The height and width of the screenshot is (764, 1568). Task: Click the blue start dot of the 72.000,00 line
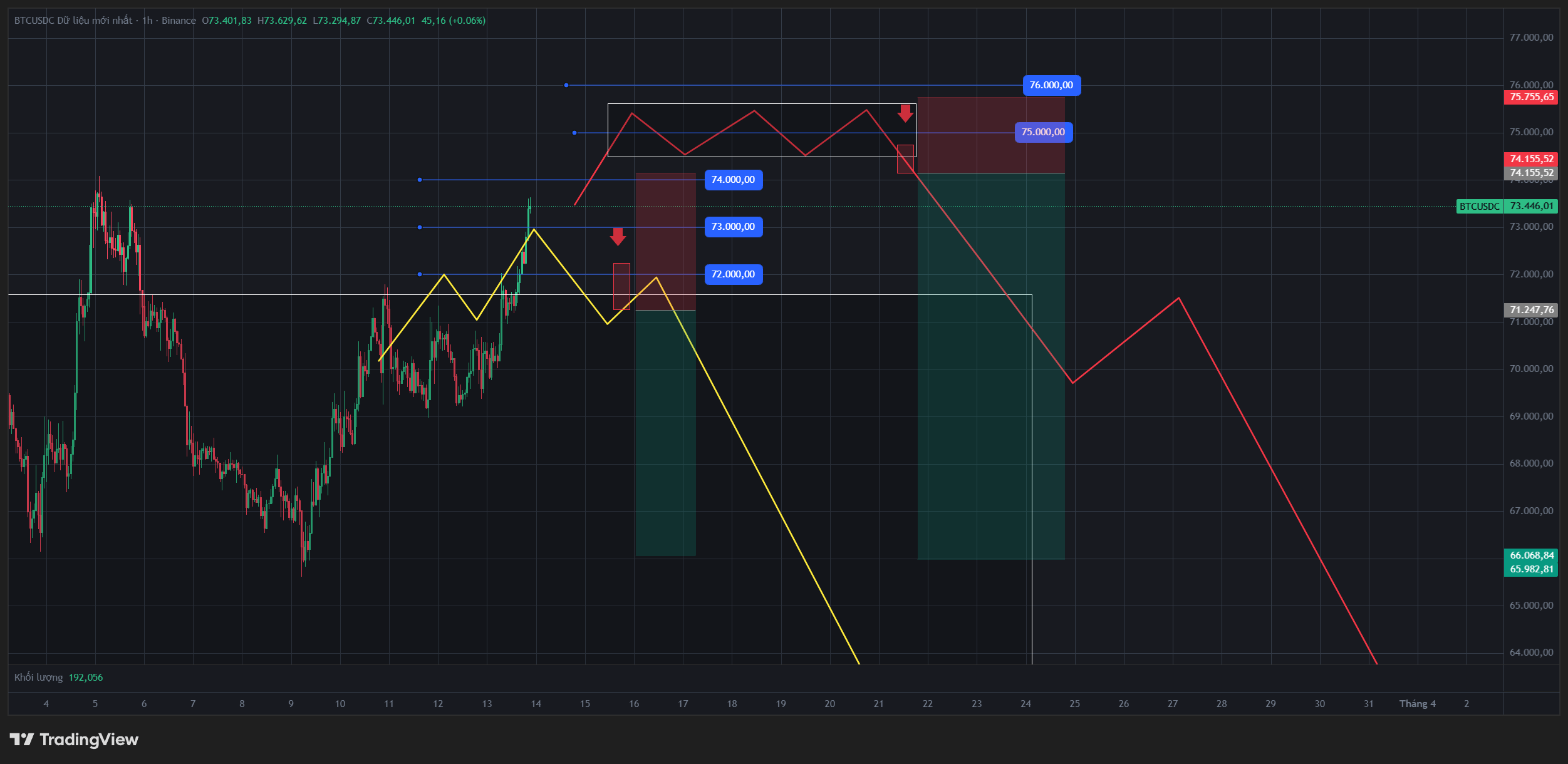[420, 274]
